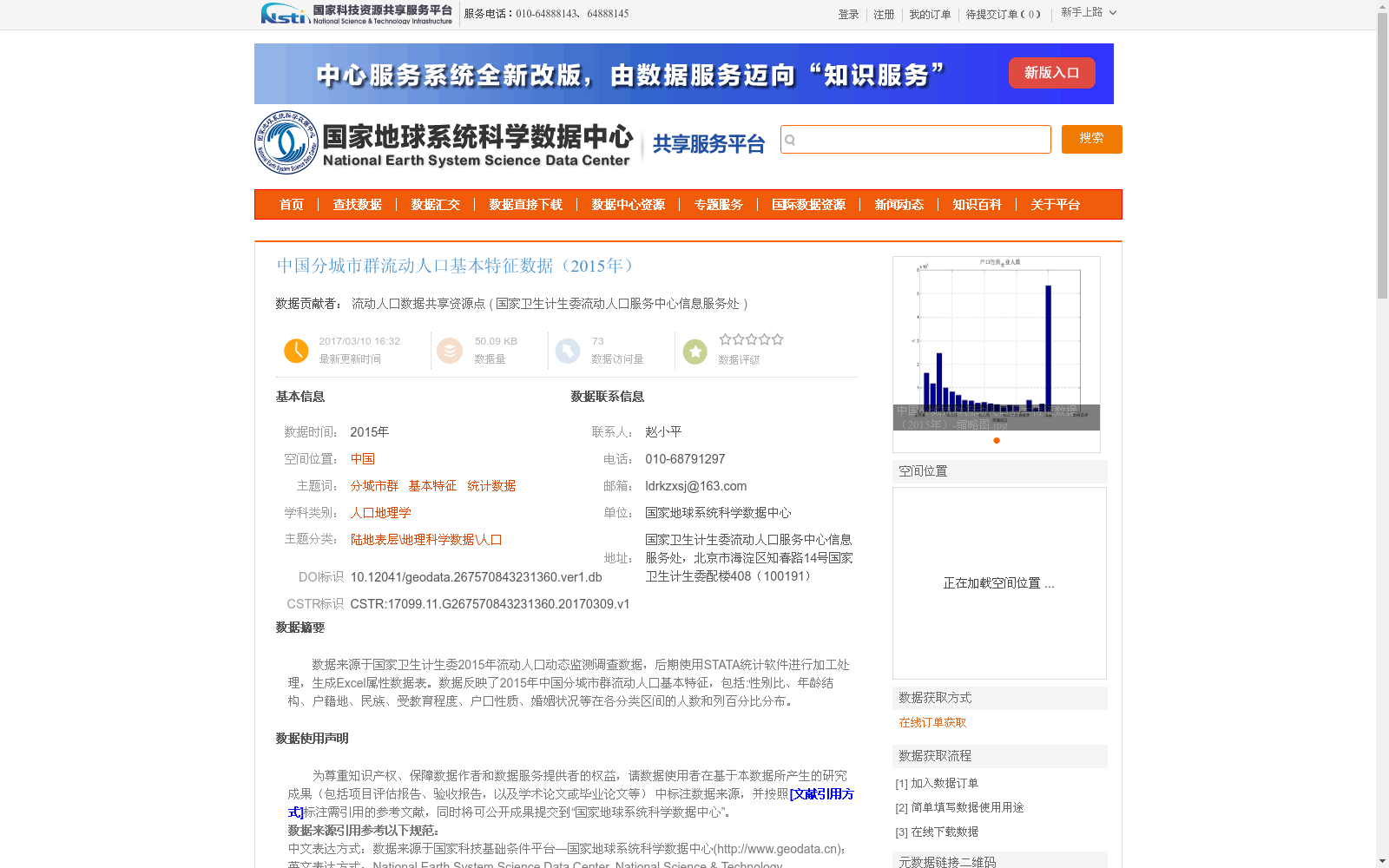1389x868 pixels.
Task: Open 待提交订单 link
Action: click(x=1003, y=15)
